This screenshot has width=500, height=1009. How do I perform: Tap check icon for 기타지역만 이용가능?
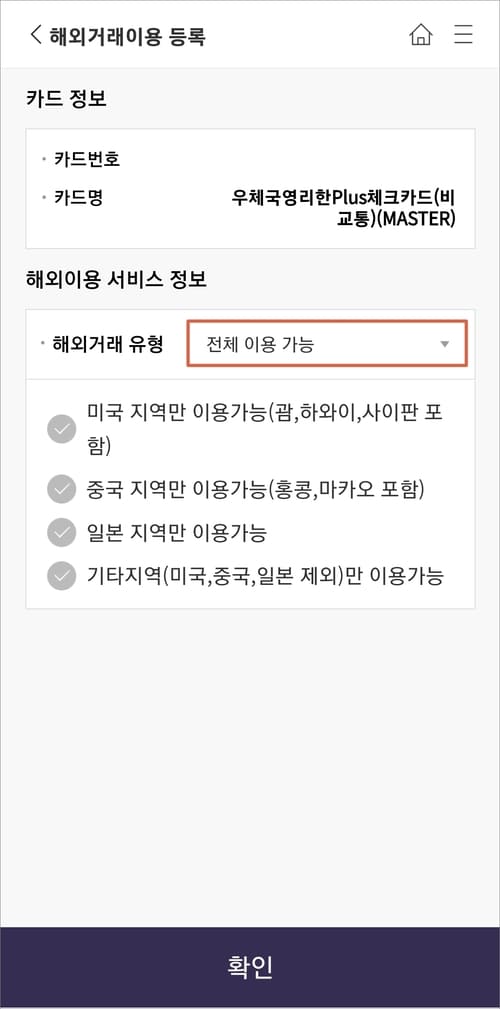62,576
